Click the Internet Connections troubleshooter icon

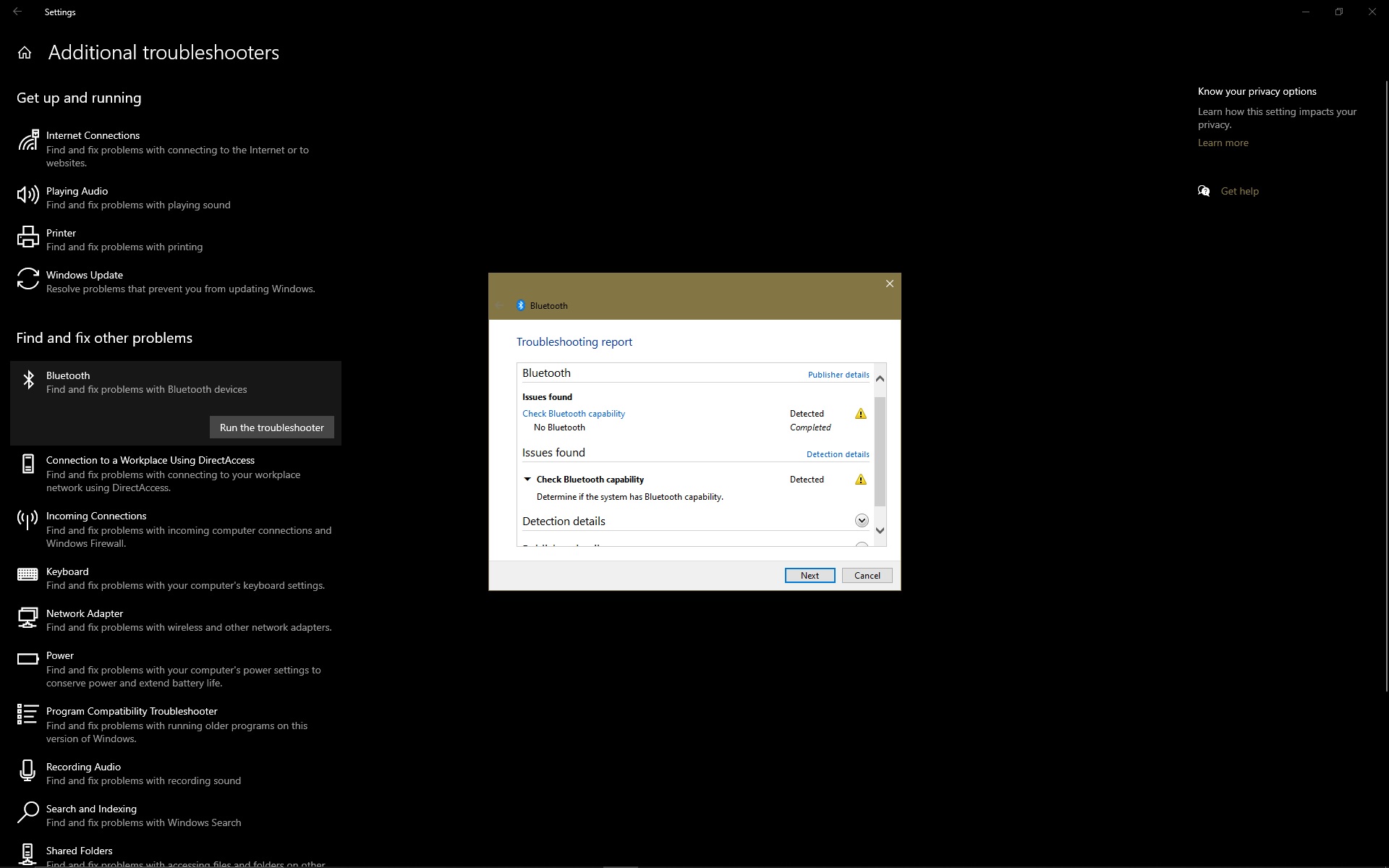[x=28, y=140]
